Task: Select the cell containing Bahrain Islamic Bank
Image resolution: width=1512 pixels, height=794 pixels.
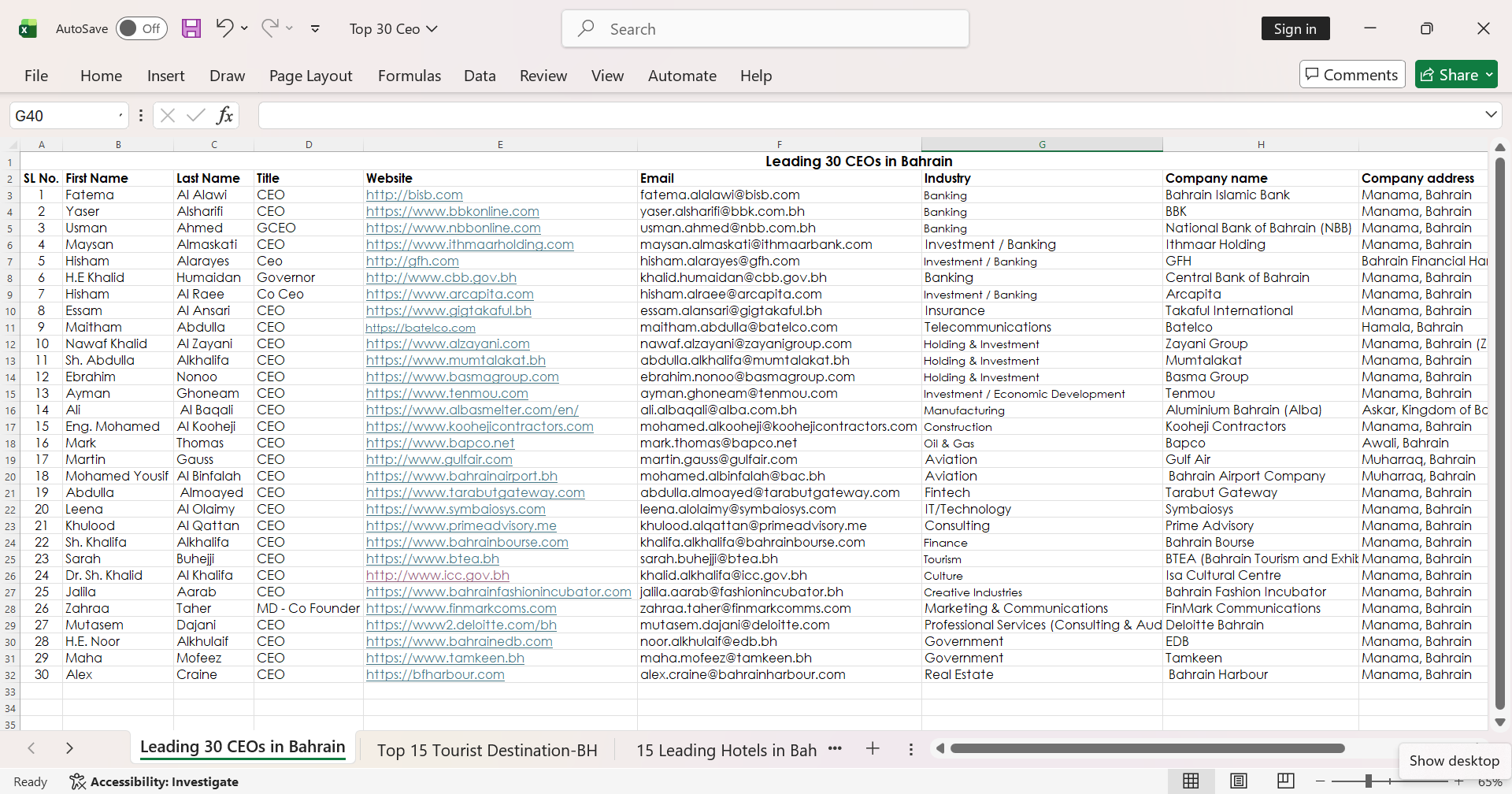Action: [x=1261, y=195]
